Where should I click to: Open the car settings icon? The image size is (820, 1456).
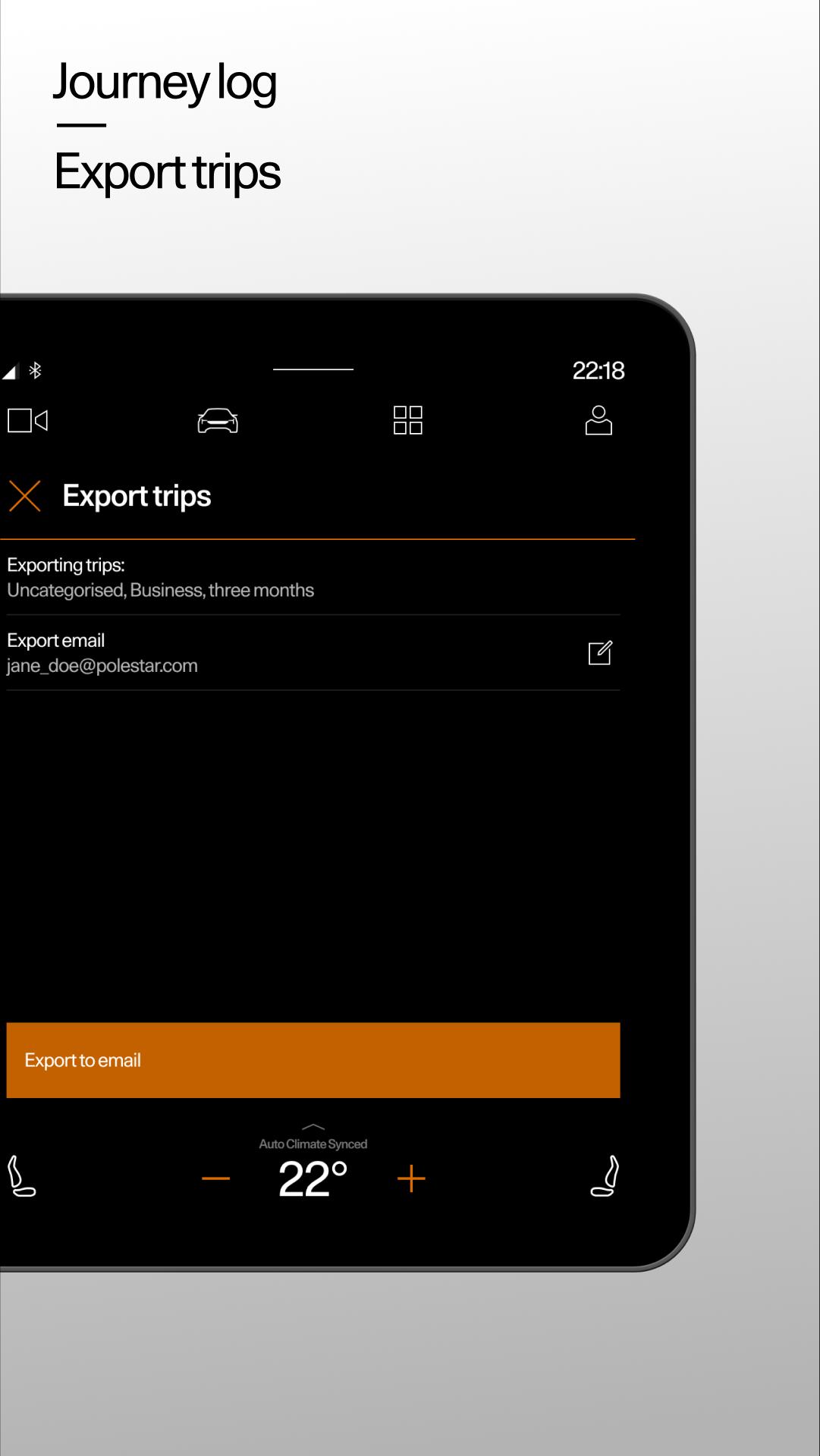point(218,420)
